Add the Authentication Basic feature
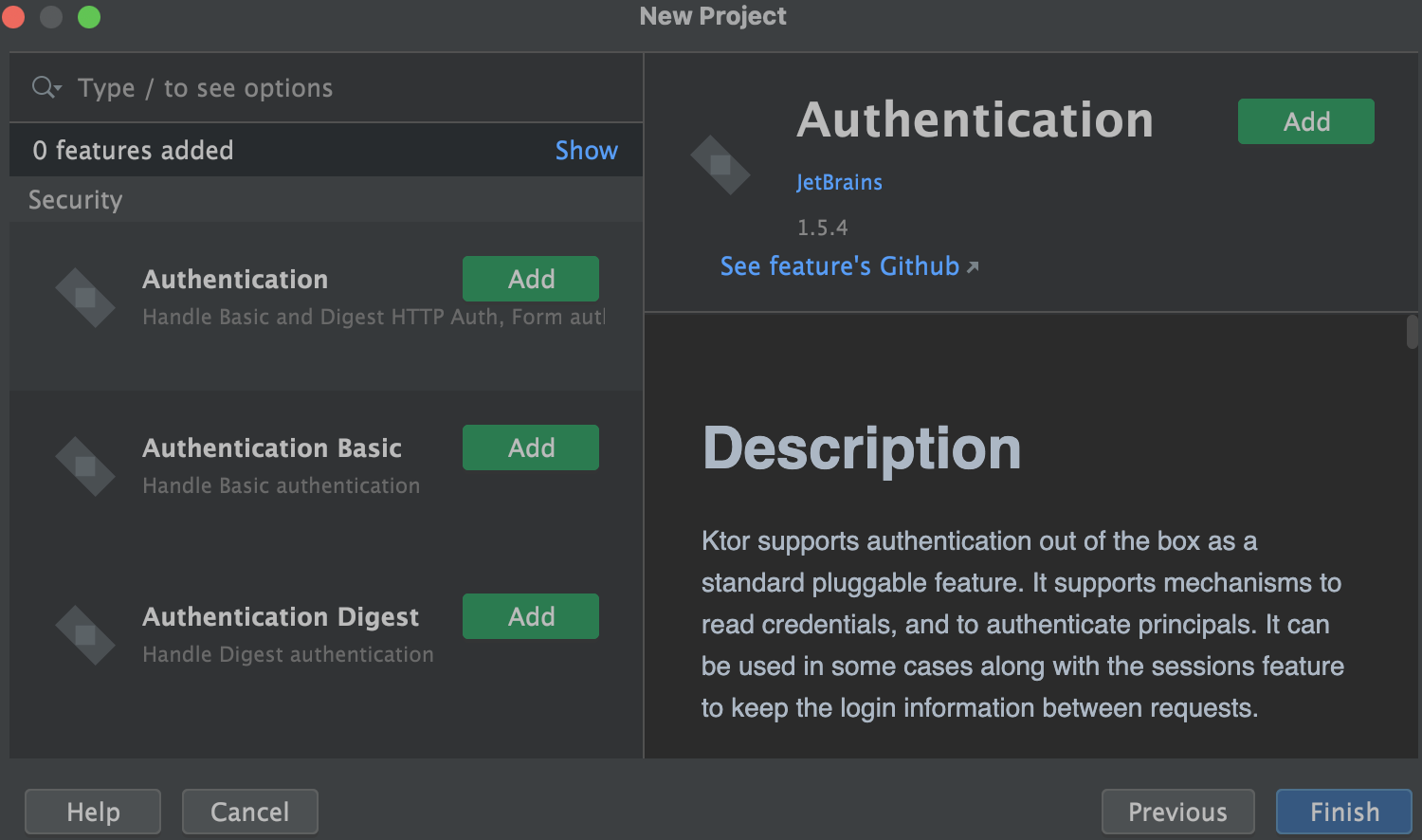The height and width of the screenshot is (840, 1422). [531, 447]
